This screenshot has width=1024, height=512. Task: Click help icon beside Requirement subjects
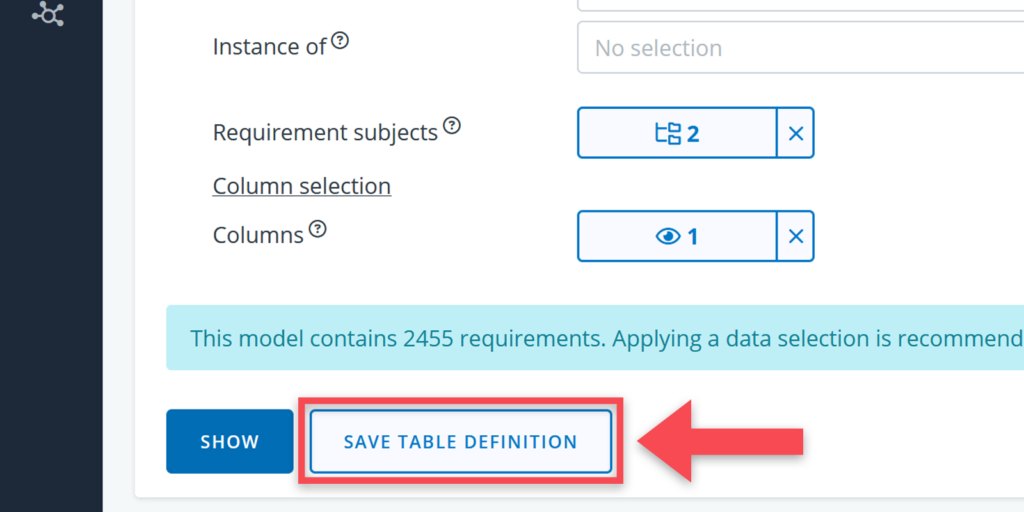(452, 126)
